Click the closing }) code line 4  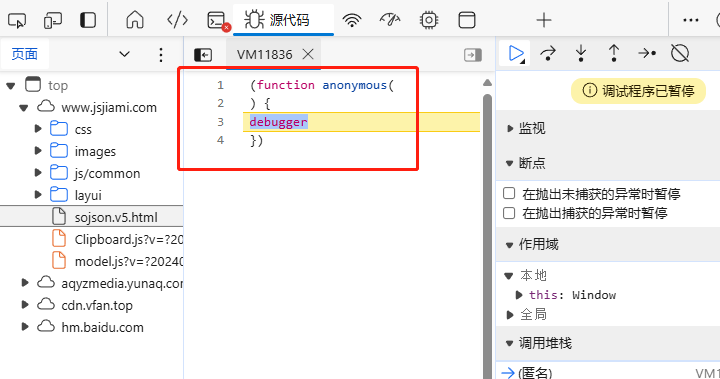[257, 140]
